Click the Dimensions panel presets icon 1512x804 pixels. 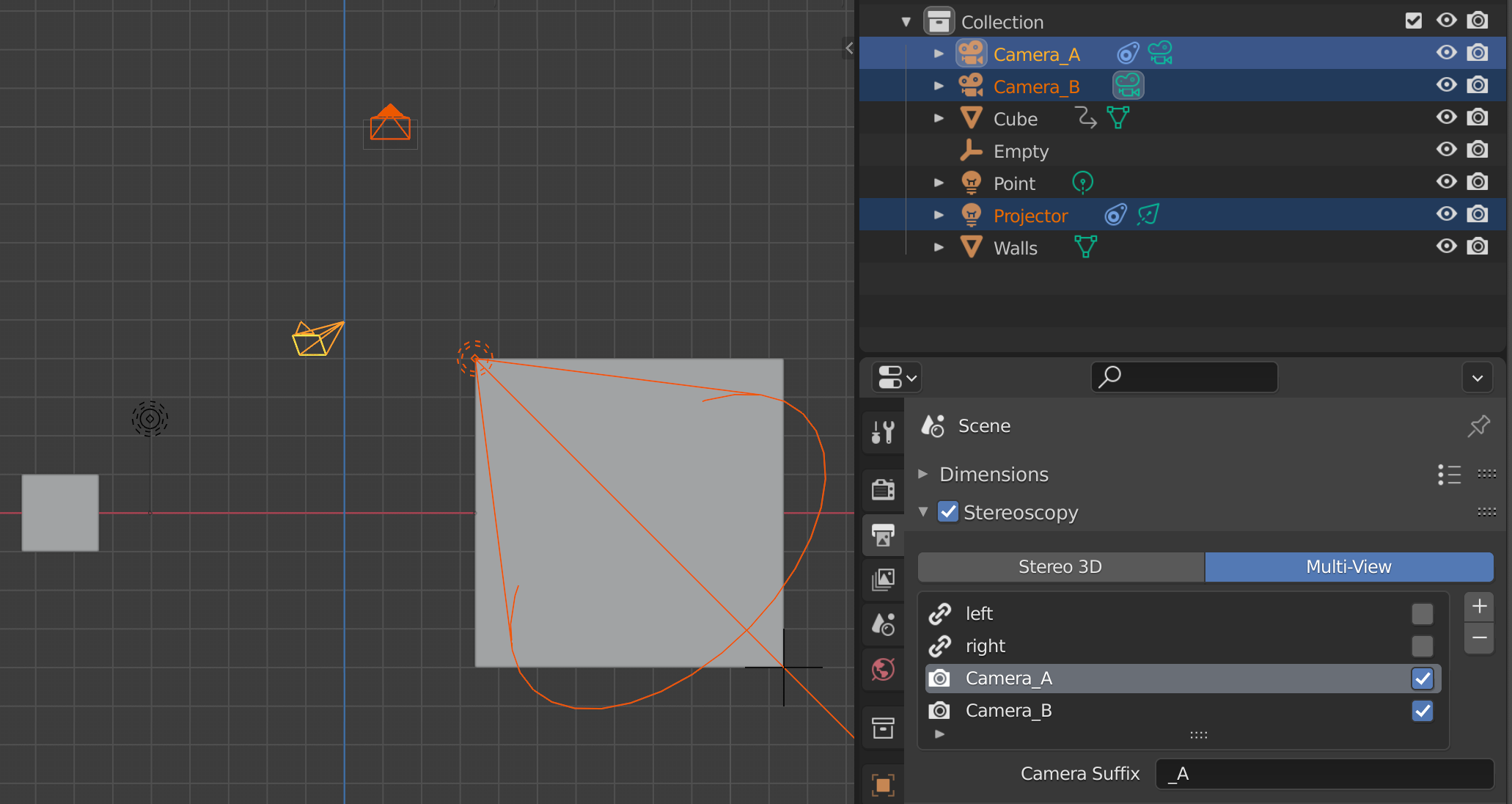pyautogui.click(x=1449, y=475)
